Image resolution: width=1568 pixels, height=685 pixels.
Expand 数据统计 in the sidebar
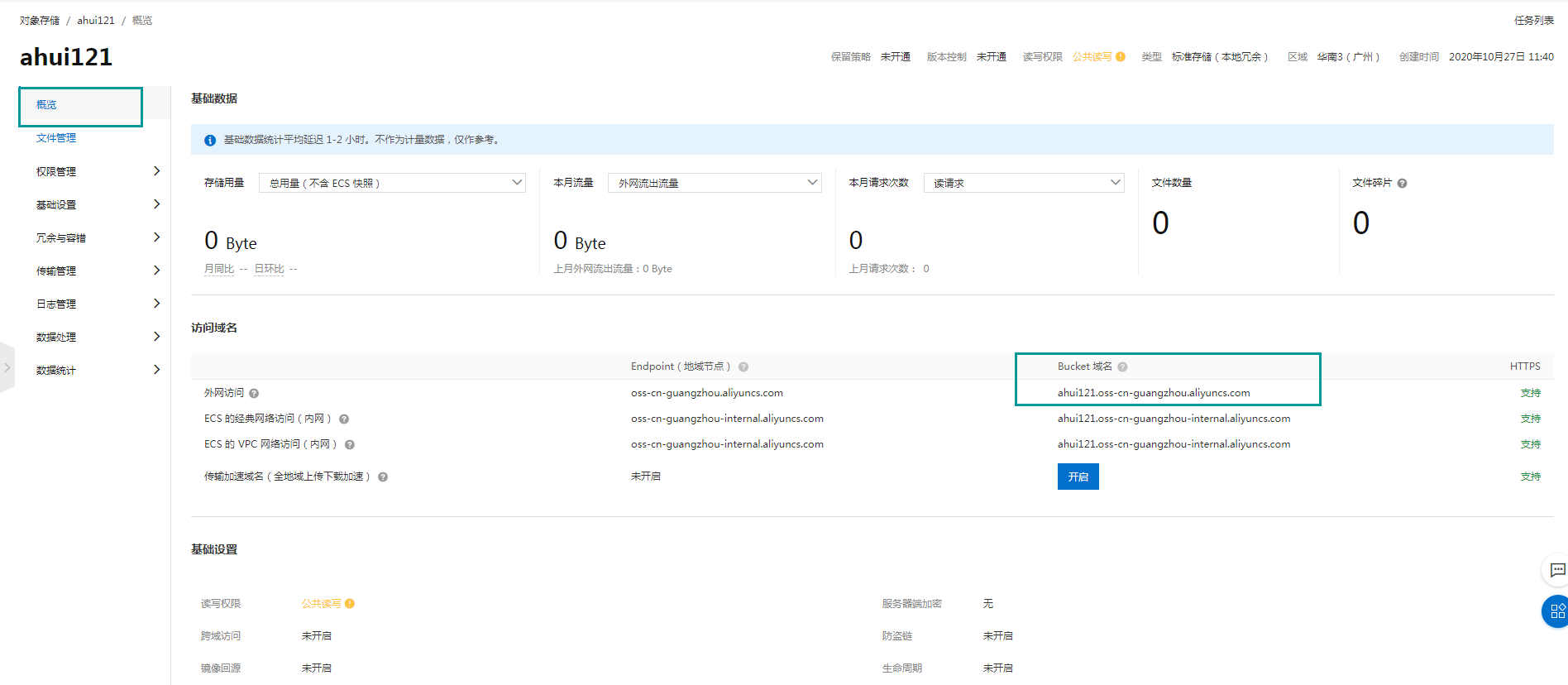[97, 370]
